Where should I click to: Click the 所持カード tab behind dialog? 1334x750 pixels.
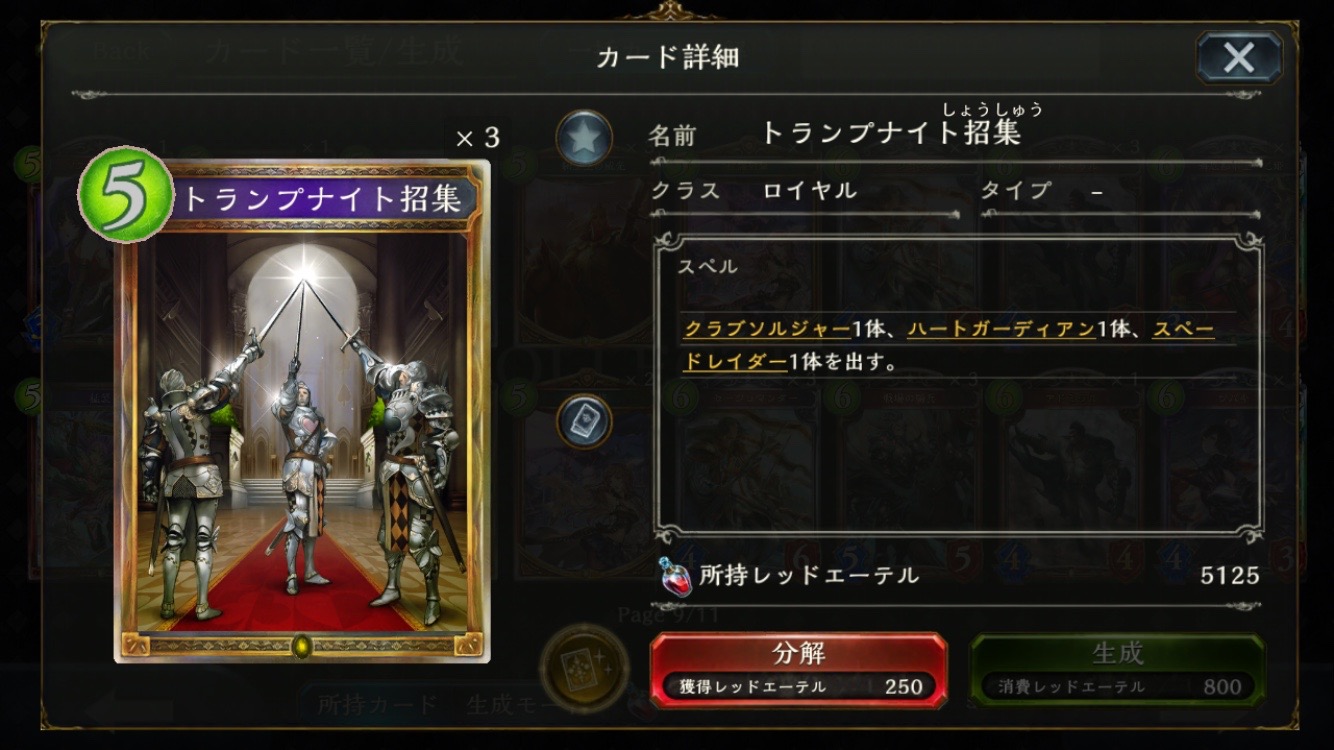pyautogui.click(x=378, y=705)
